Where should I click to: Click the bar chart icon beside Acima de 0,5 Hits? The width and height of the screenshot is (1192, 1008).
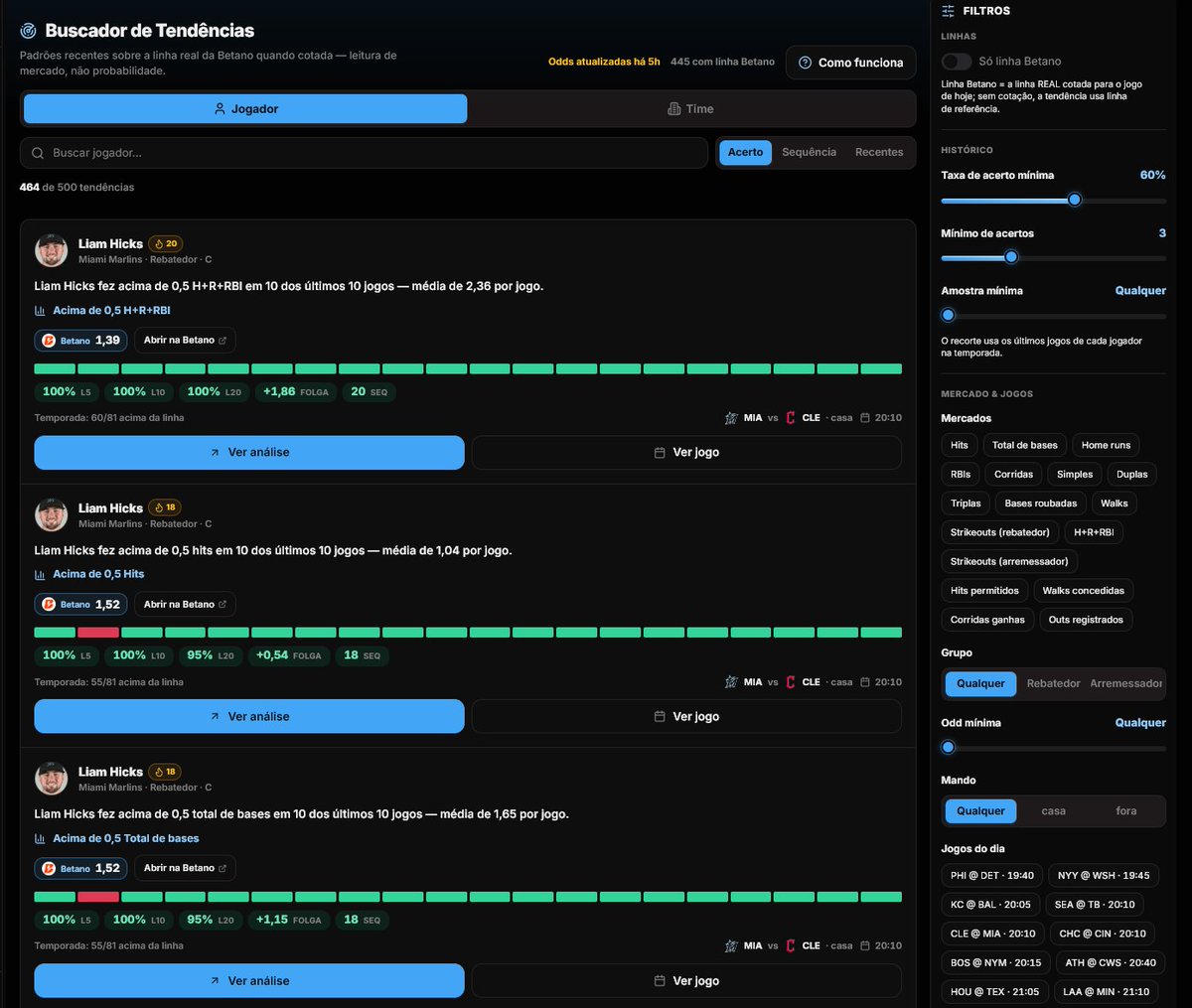click(40, 575)
